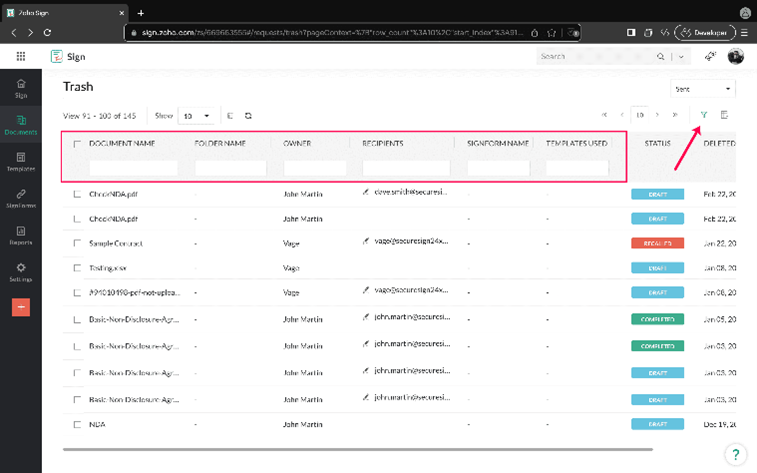Expand the search scope dropdown arrow
The image size is (757, 473).
pos(683,57)
